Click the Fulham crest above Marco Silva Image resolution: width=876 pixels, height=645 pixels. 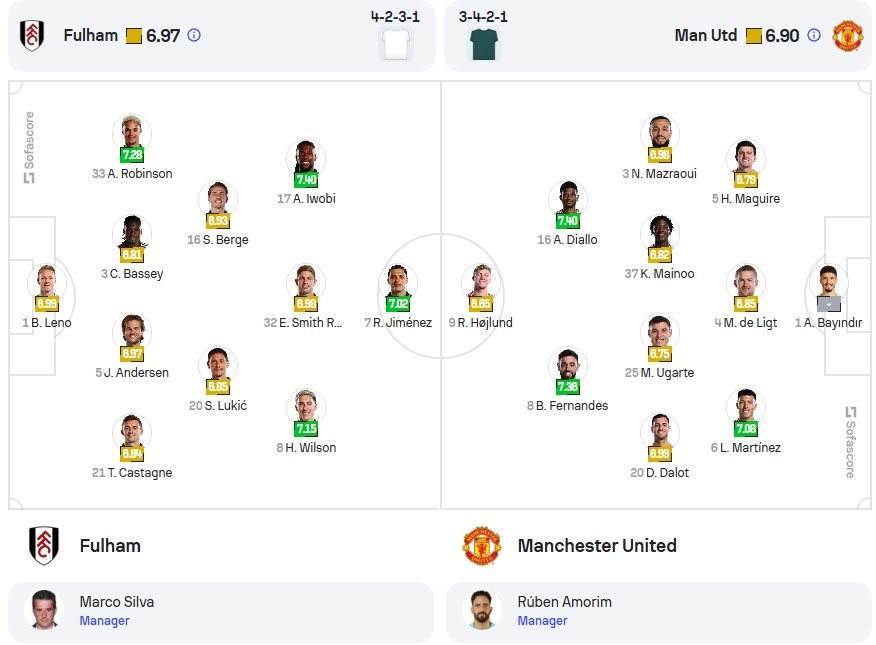pos(44,546)
